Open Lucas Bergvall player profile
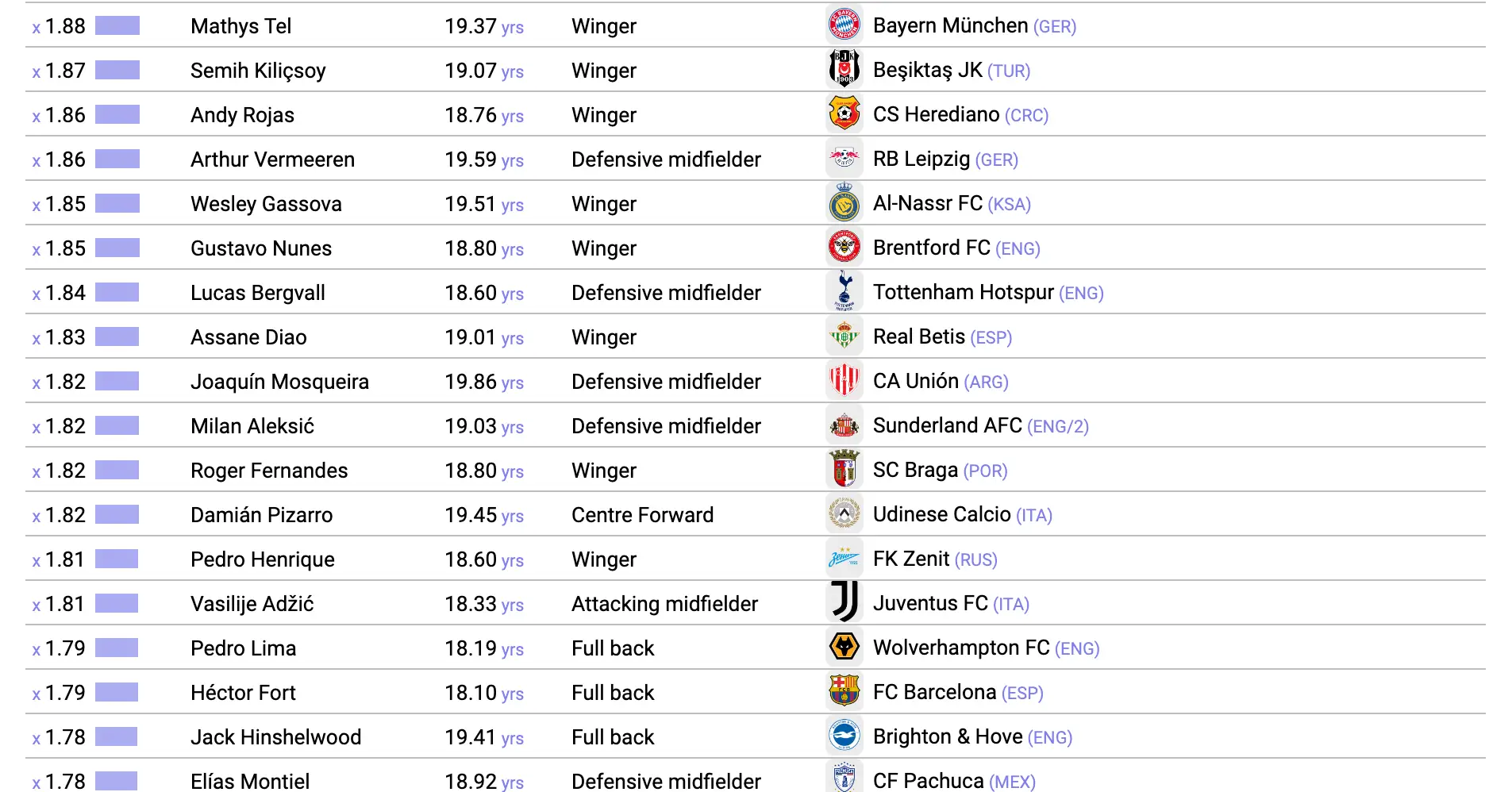The height and width of the screenshot is (792, 1512). 257,293
